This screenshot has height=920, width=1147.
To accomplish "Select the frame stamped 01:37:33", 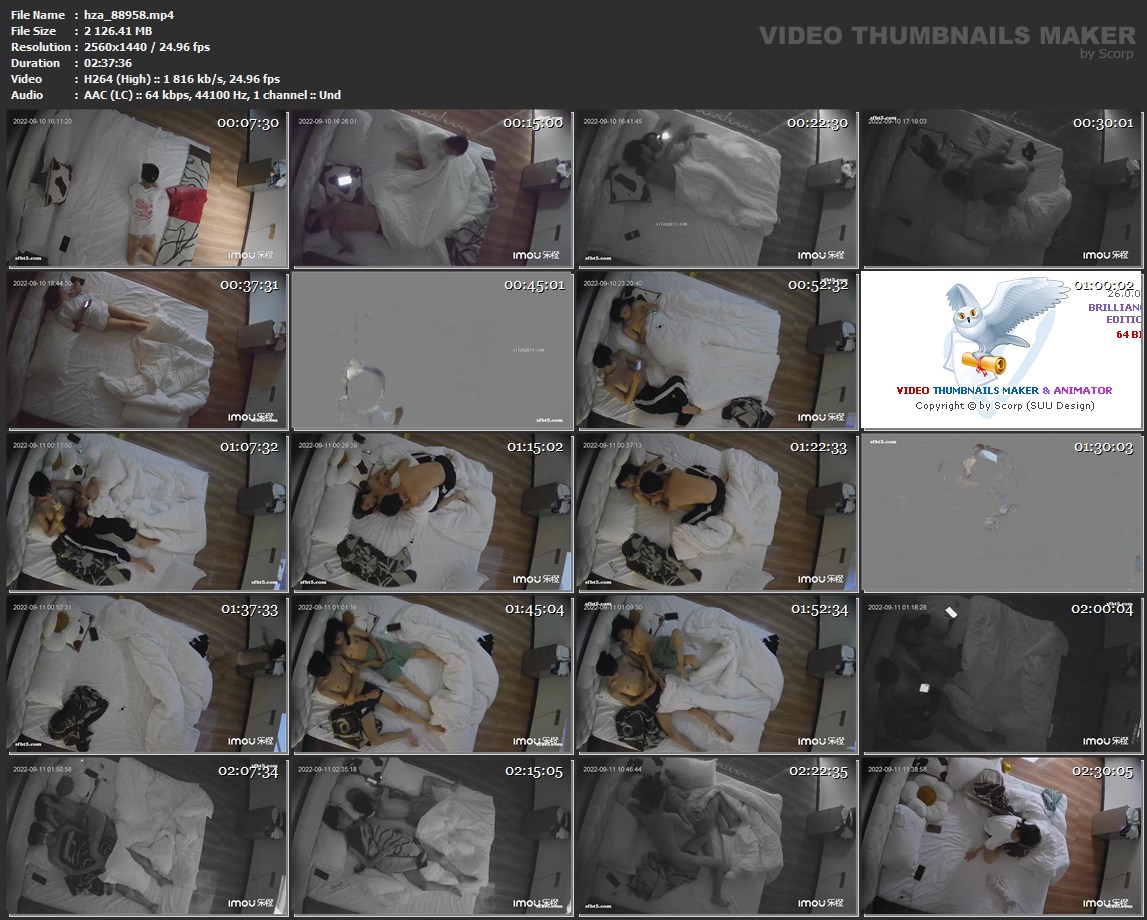I will coord(147,674).
